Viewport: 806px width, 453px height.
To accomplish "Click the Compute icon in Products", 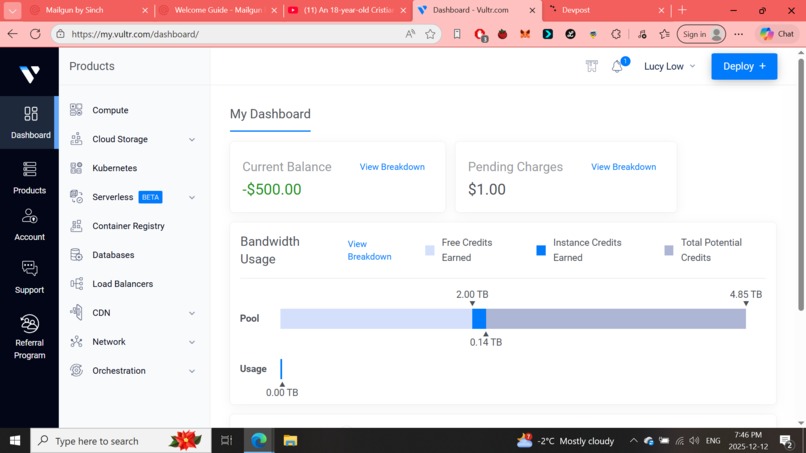I will click(76, 110).
